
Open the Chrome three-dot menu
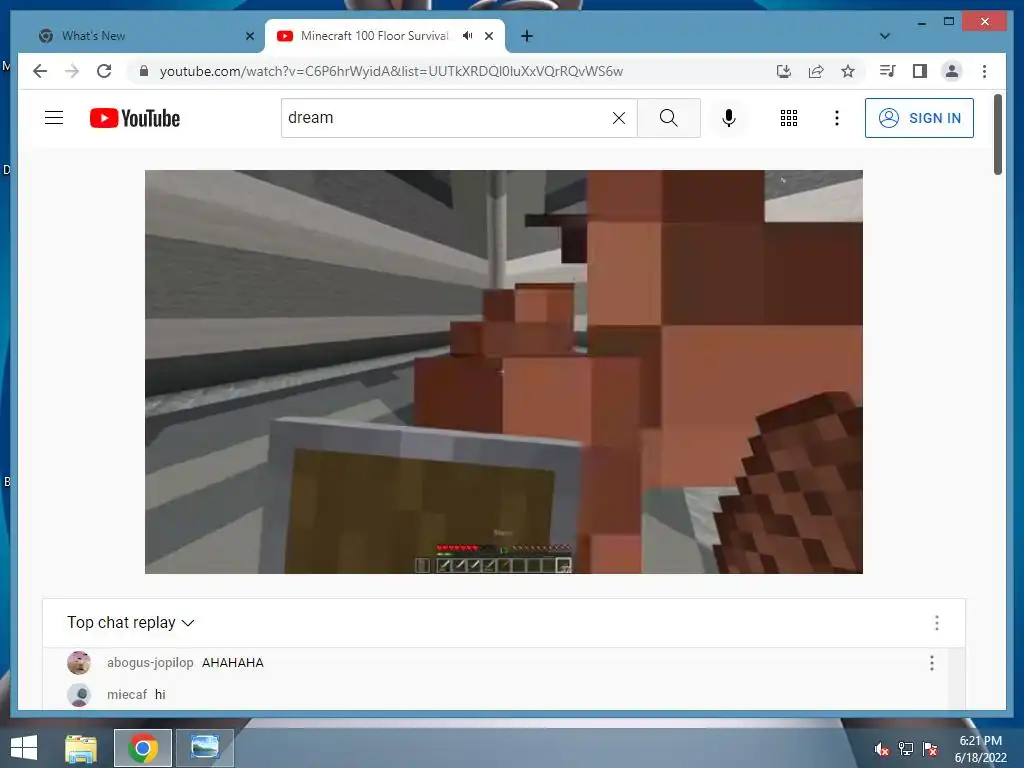pos(984,71)
